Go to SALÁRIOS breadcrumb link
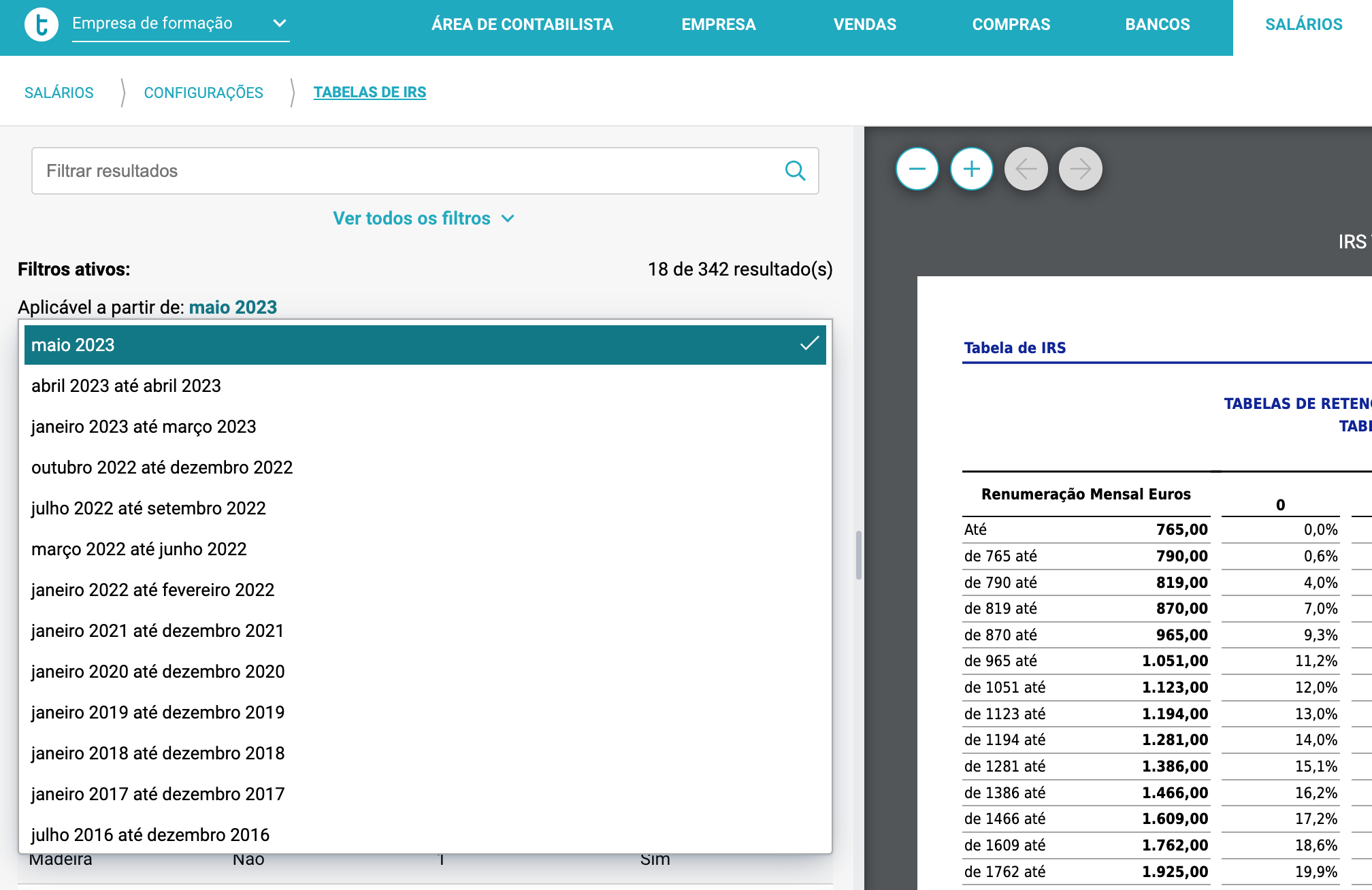Screen dimensions: 1372x890 point(59,93)
